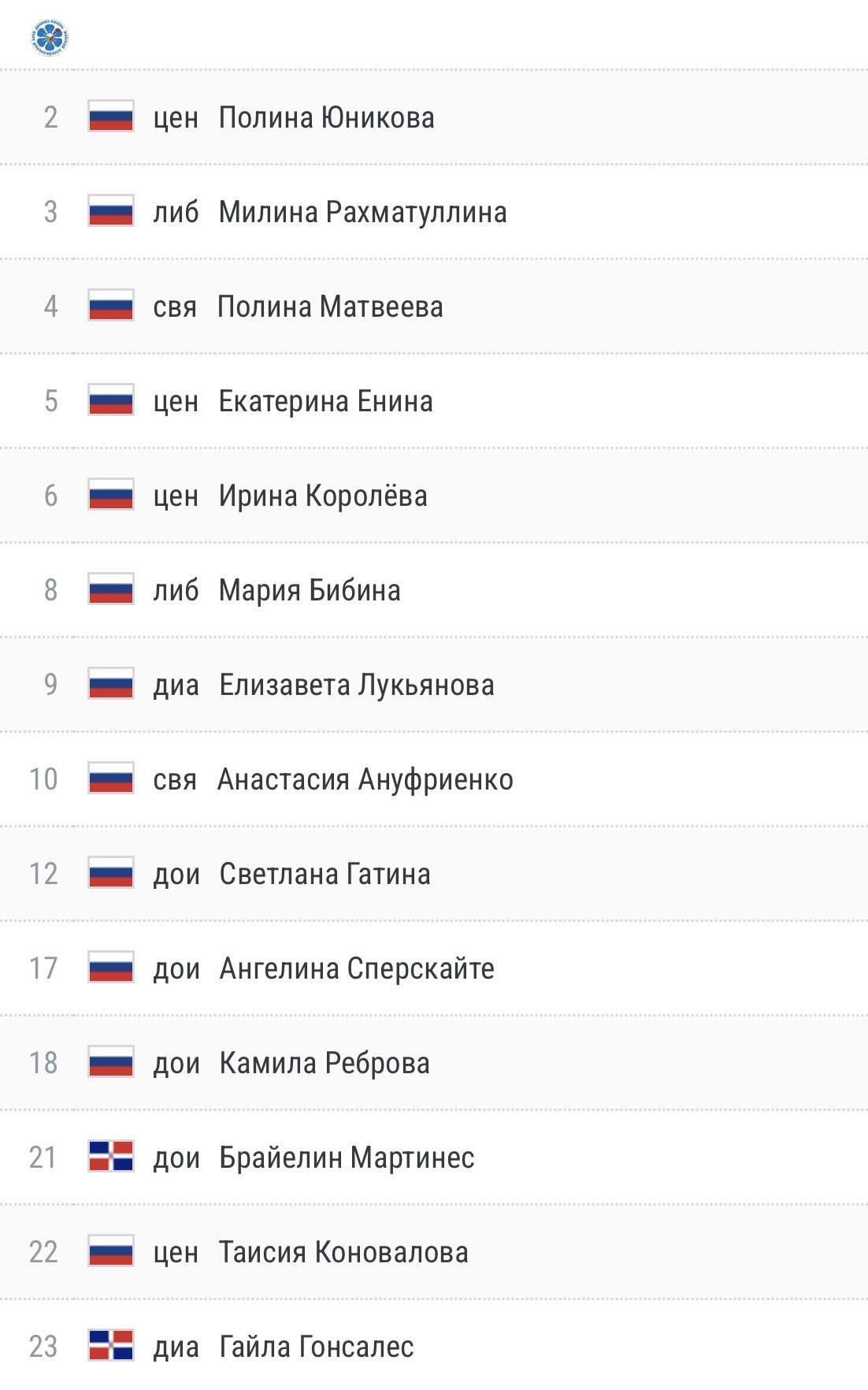The image size is (868, 1390).
Task: Click jersey number 21 row
Action: [x=434, y=1157]
